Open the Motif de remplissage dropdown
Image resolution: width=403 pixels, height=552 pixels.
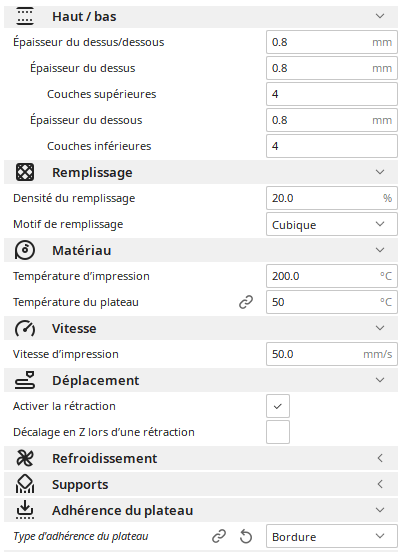(x=332, y=224)
